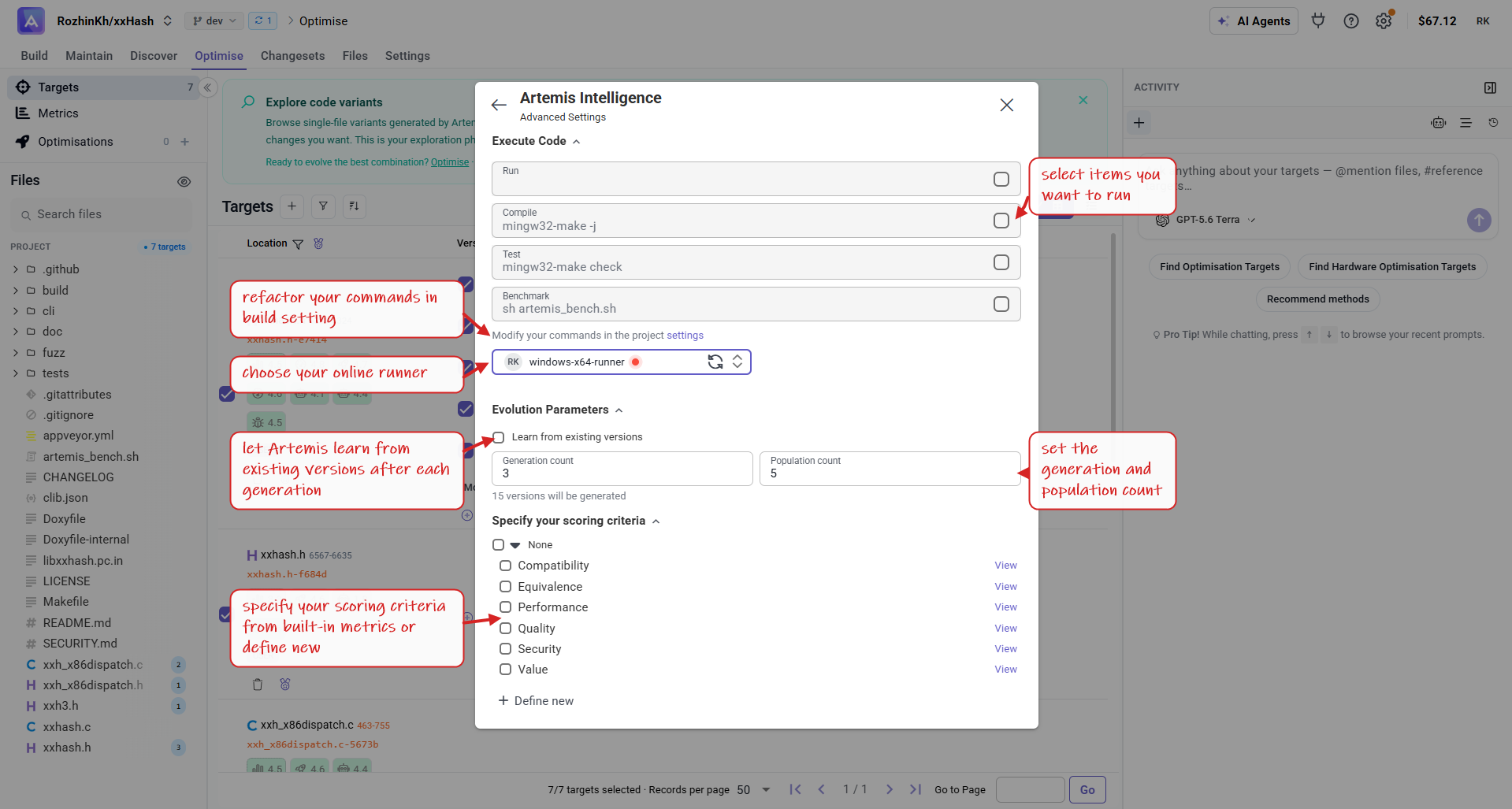Tick the Security scoring checkbox

[506, 649]
